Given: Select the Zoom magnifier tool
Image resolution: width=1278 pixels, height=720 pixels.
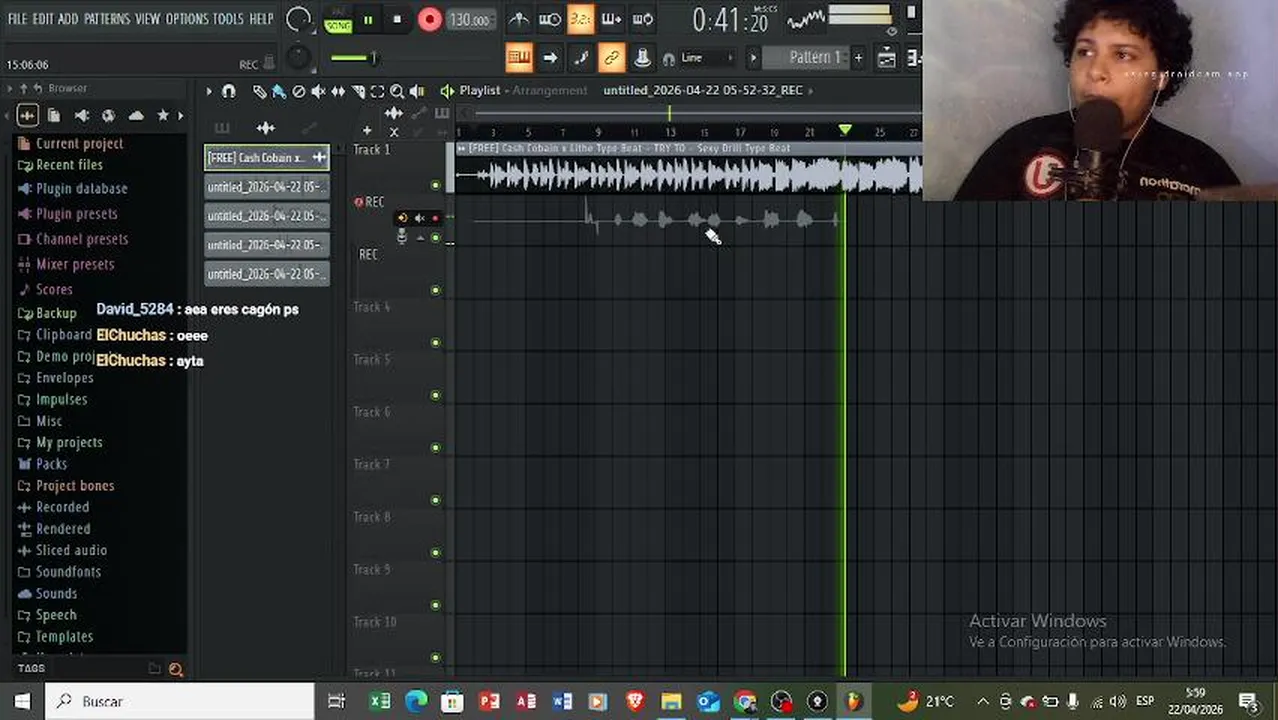Looking at the screenshot, I should point(397,91).
